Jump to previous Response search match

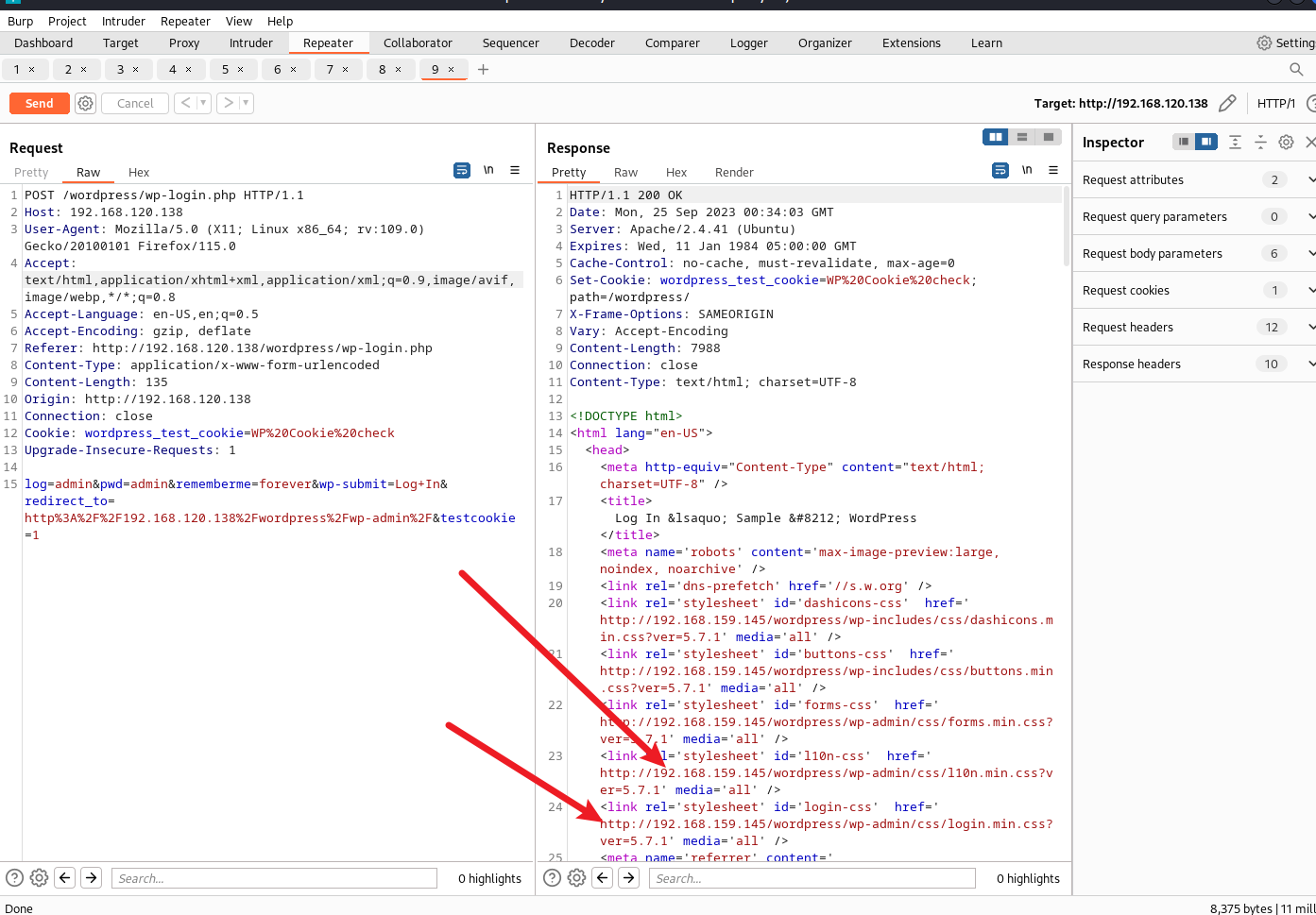(x=603, y=877)
